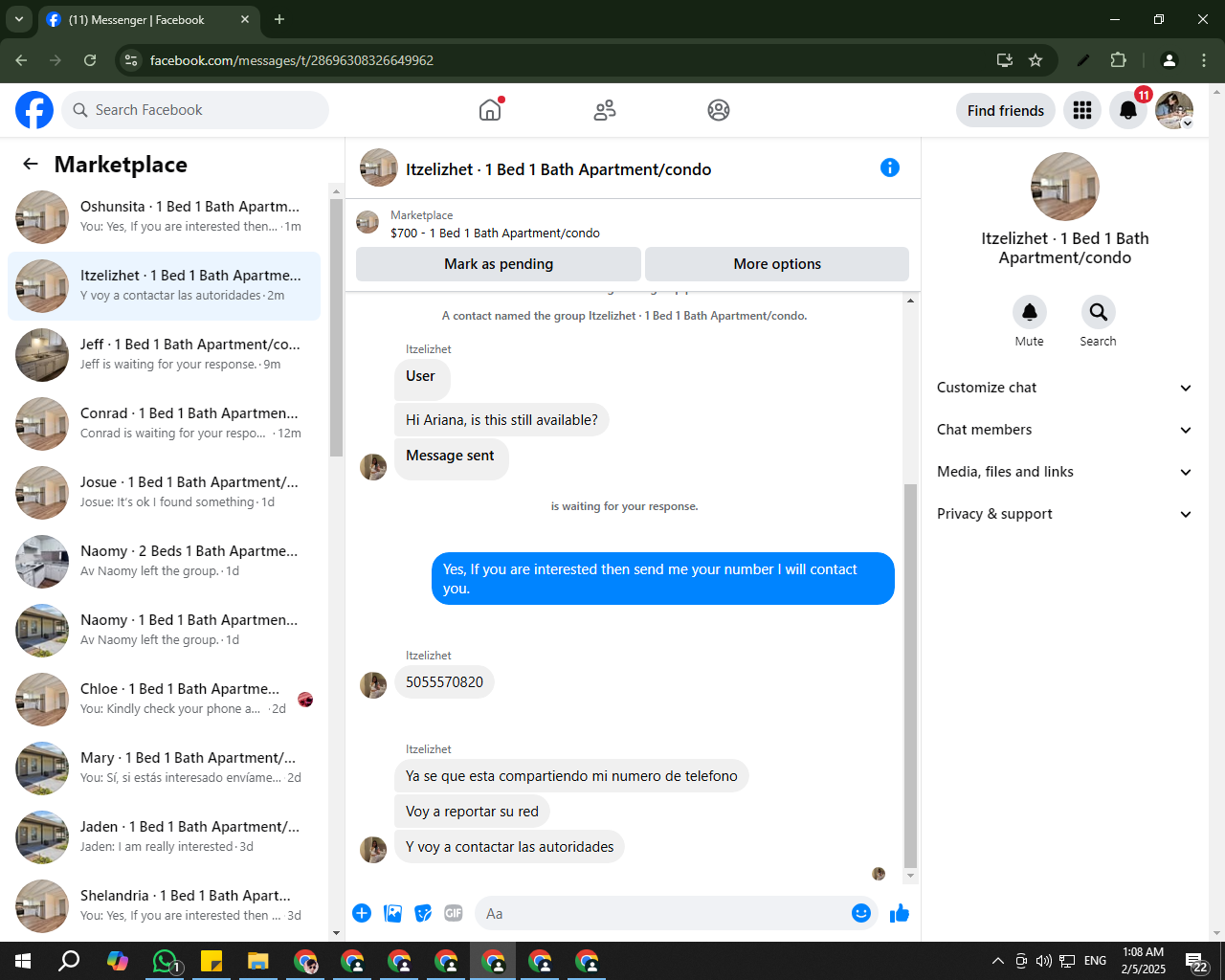Reload the page

pos(90,60)
